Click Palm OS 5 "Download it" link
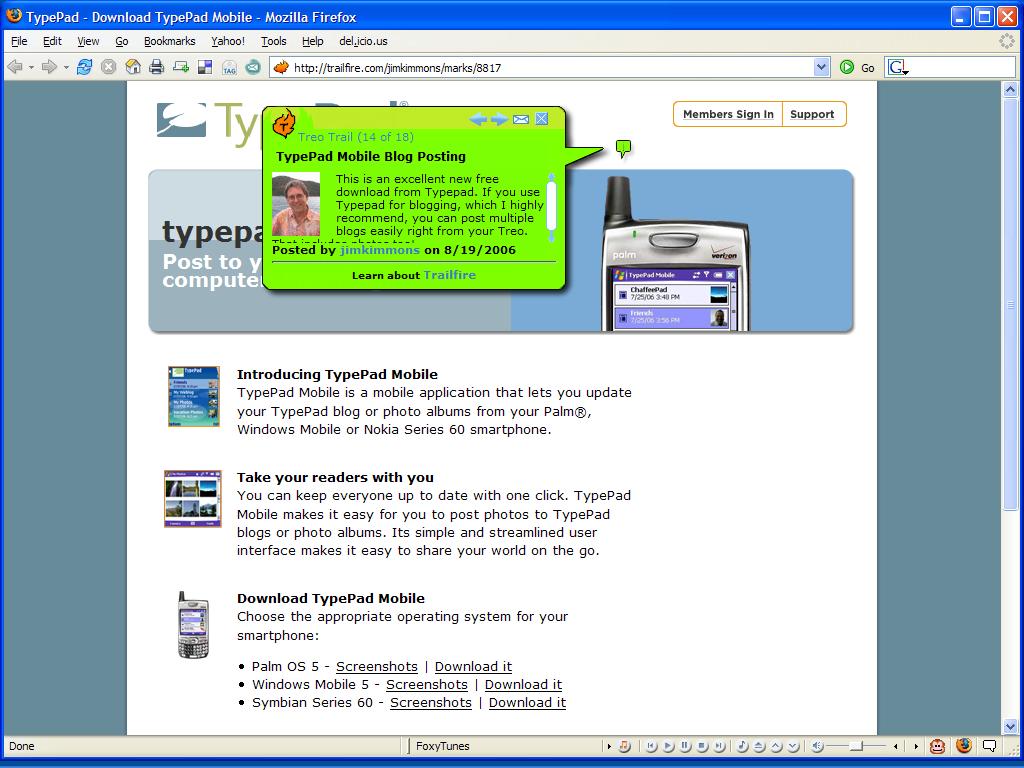1024x768 pixels. pyautogui.click(x=473, y=667)
